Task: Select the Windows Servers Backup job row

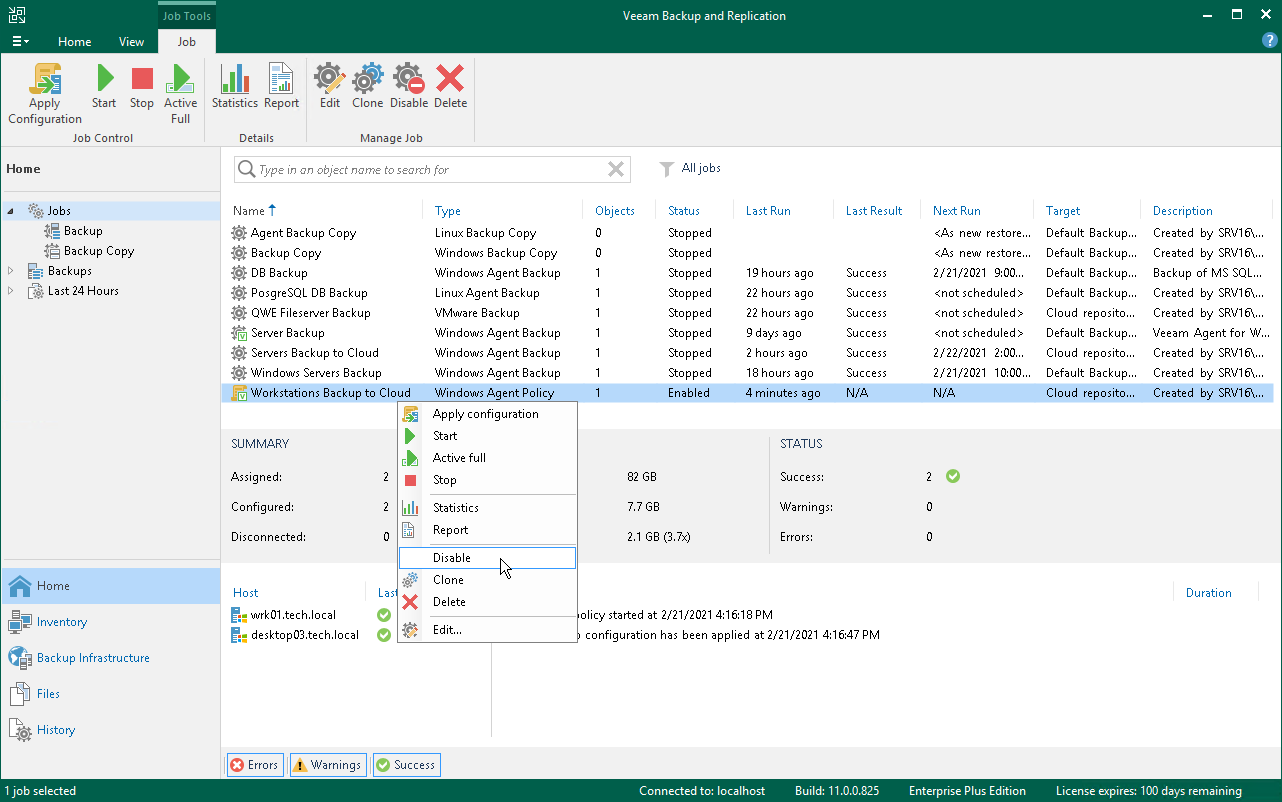Action: coord(747,373)
